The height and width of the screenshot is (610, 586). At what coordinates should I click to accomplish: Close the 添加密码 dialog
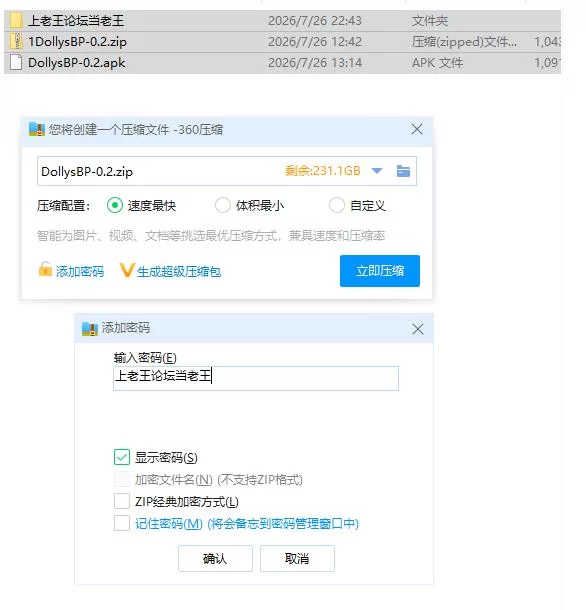coord(418,329)
